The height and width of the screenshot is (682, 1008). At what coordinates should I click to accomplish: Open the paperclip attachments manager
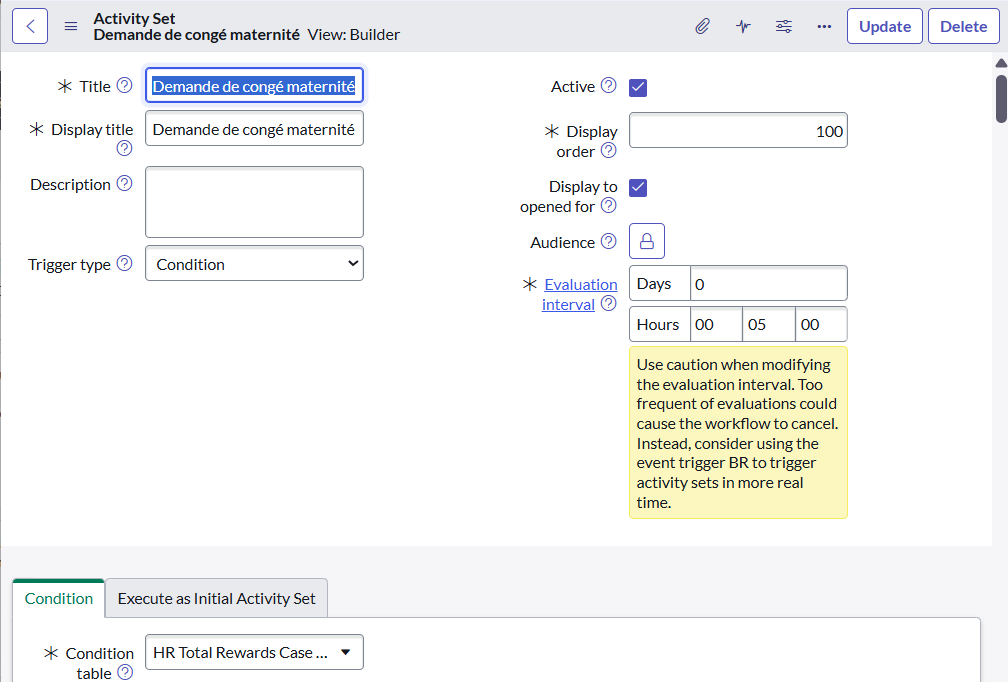click(703, 26)
